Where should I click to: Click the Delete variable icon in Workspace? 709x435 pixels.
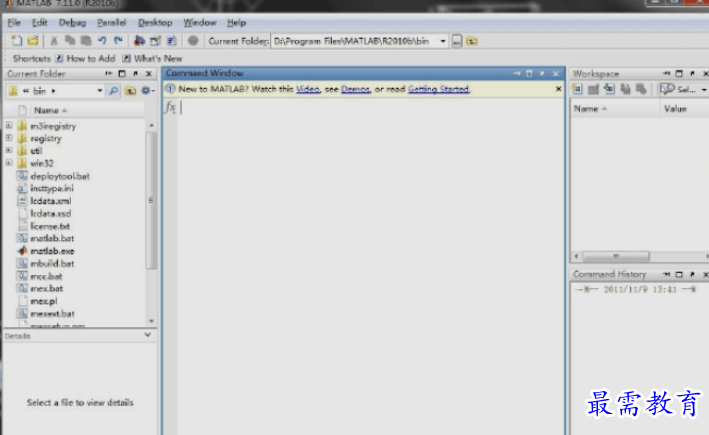[641, 89]
